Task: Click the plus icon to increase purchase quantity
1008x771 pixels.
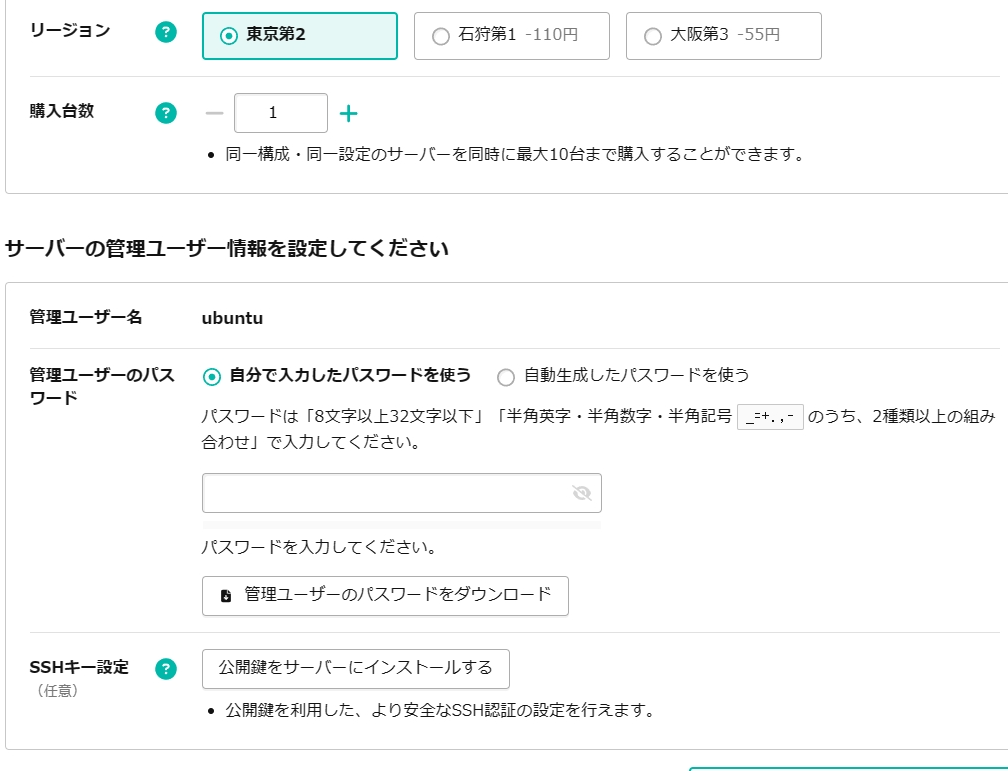Action: coord(350,112)
